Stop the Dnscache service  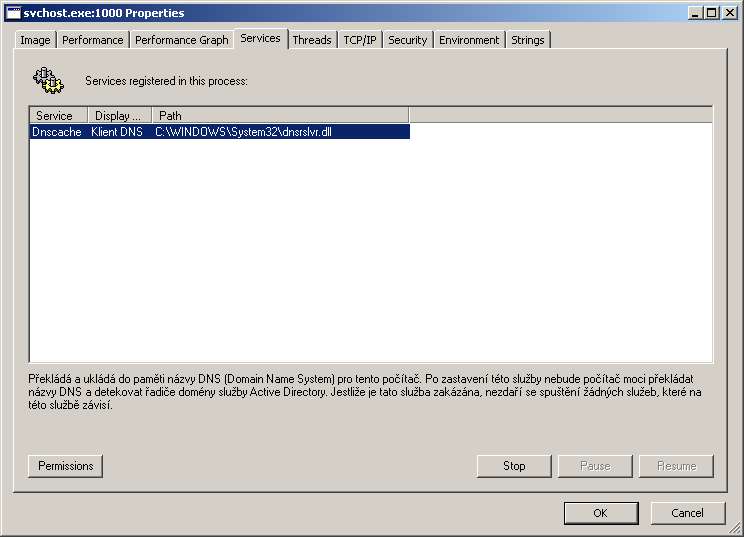pyautogui.click(x=514, y=466)
